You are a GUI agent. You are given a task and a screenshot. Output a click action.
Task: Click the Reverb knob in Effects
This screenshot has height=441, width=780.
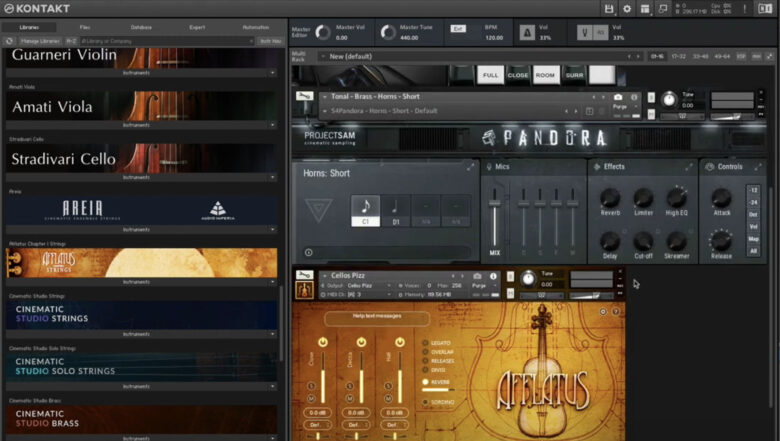(610, 198)
